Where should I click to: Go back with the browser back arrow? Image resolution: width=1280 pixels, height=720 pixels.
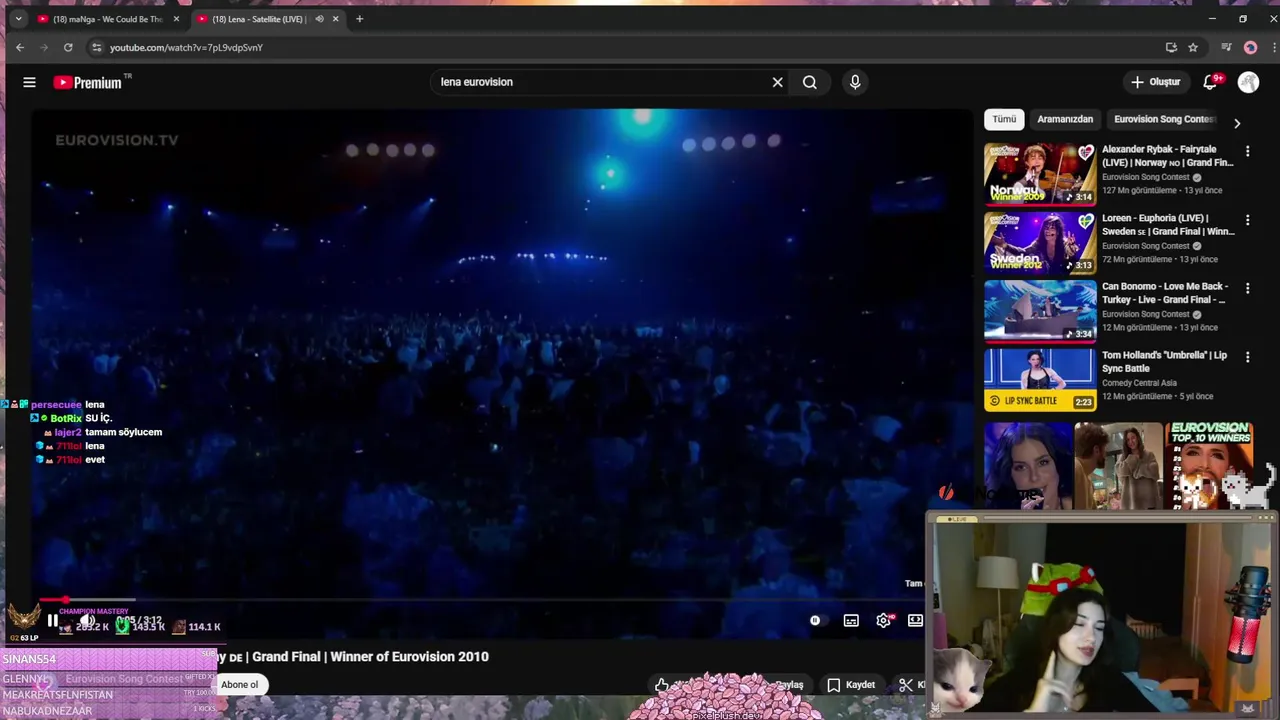click(20, 47)
